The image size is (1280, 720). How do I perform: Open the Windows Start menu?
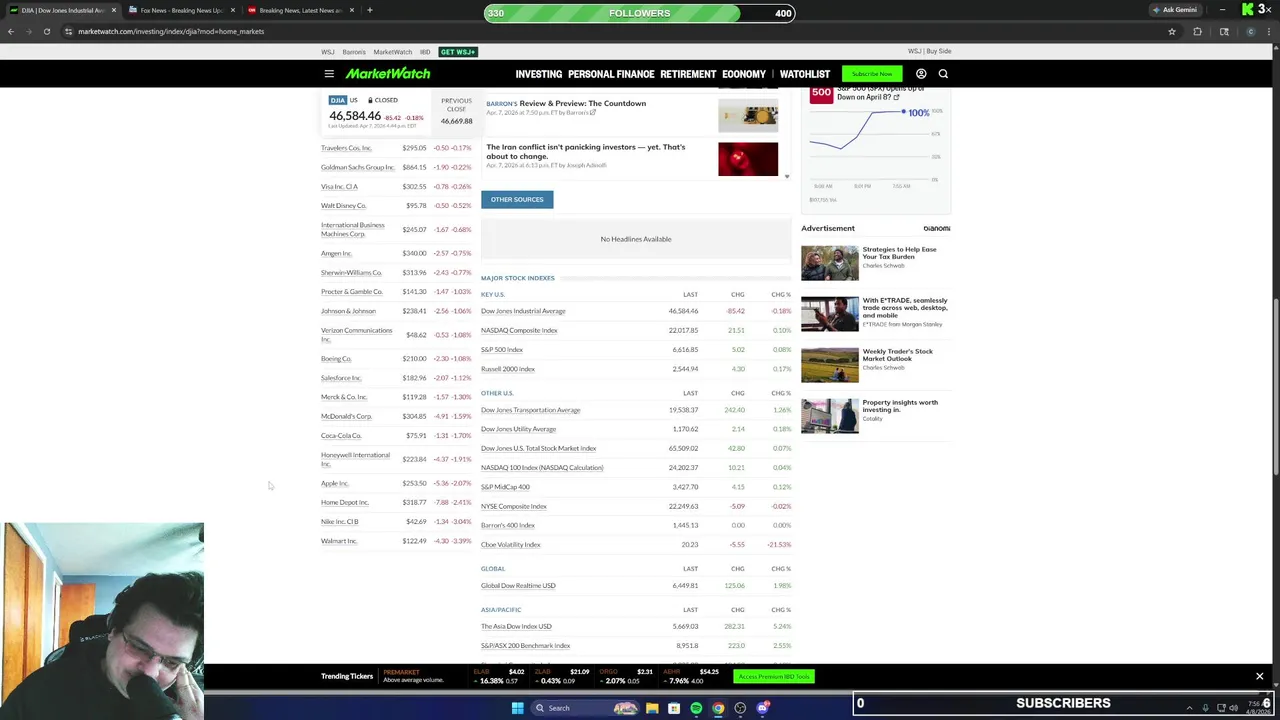[517, 708]
